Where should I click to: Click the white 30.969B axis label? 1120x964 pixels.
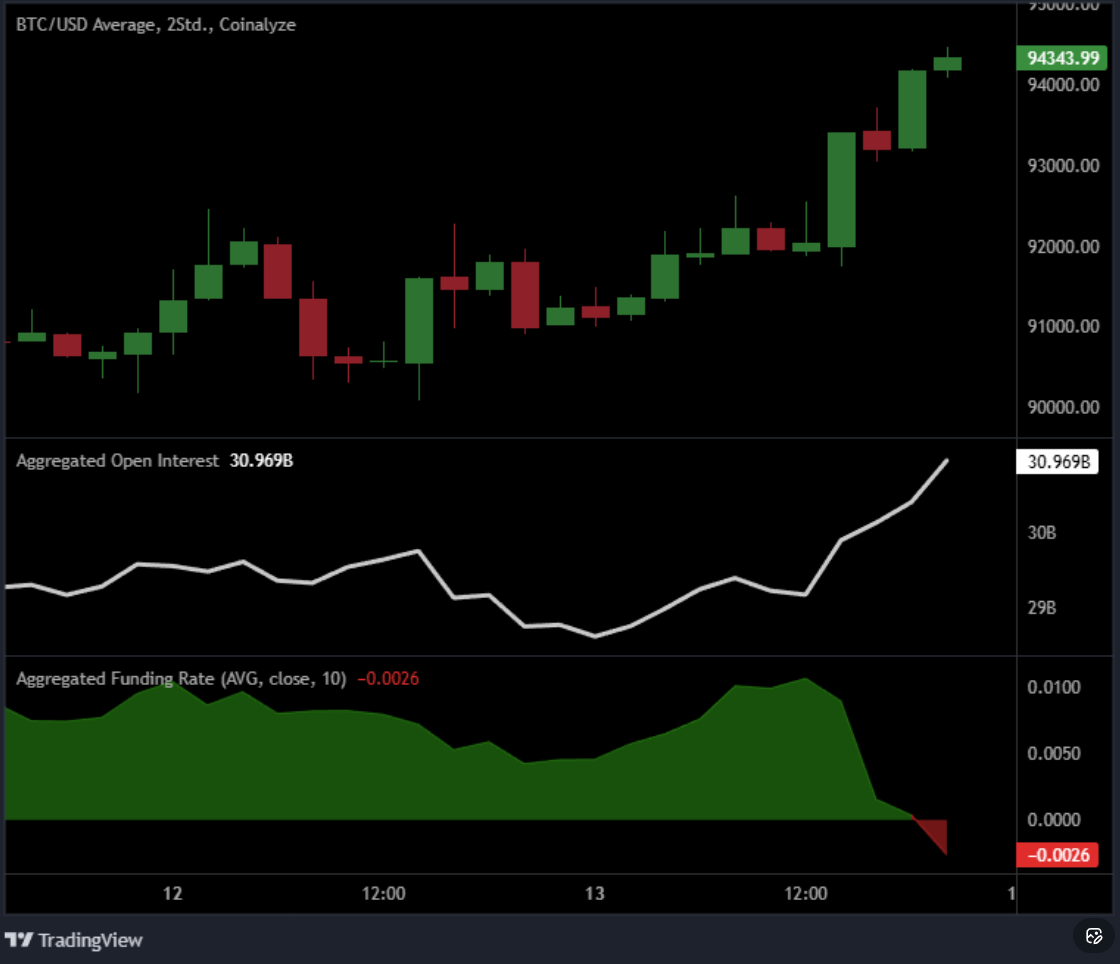coord(1057,462)
